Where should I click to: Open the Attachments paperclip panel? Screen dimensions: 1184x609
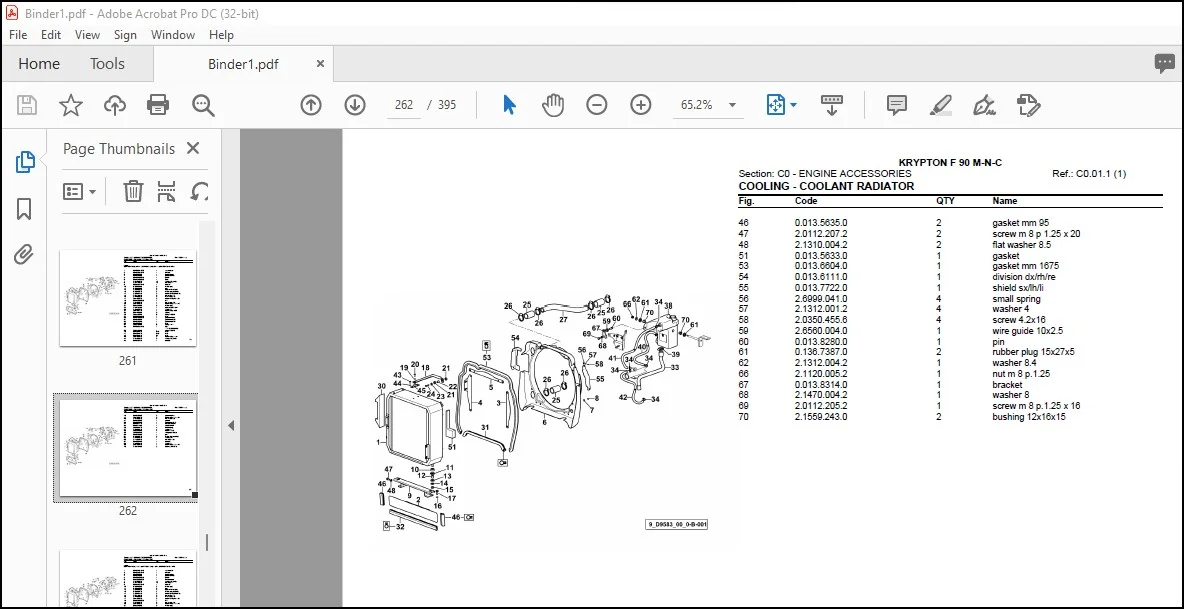point(23,254)
